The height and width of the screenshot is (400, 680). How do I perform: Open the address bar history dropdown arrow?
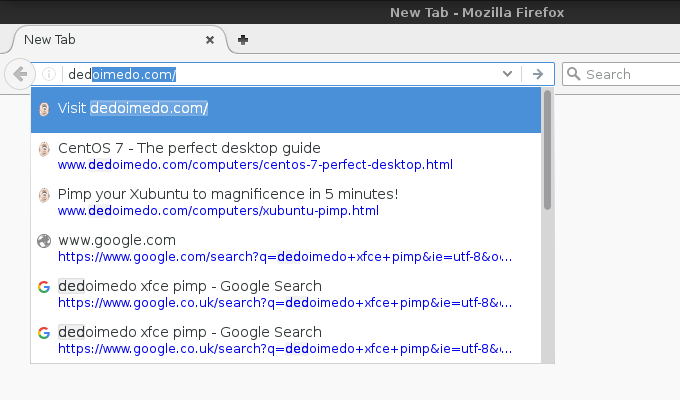point(507,74)
